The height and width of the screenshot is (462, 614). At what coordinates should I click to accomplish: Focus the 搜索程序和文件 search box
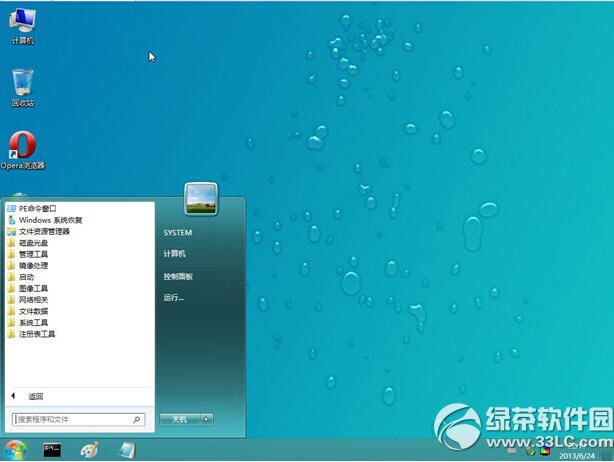pyautogui.click(x=78, y=420)
